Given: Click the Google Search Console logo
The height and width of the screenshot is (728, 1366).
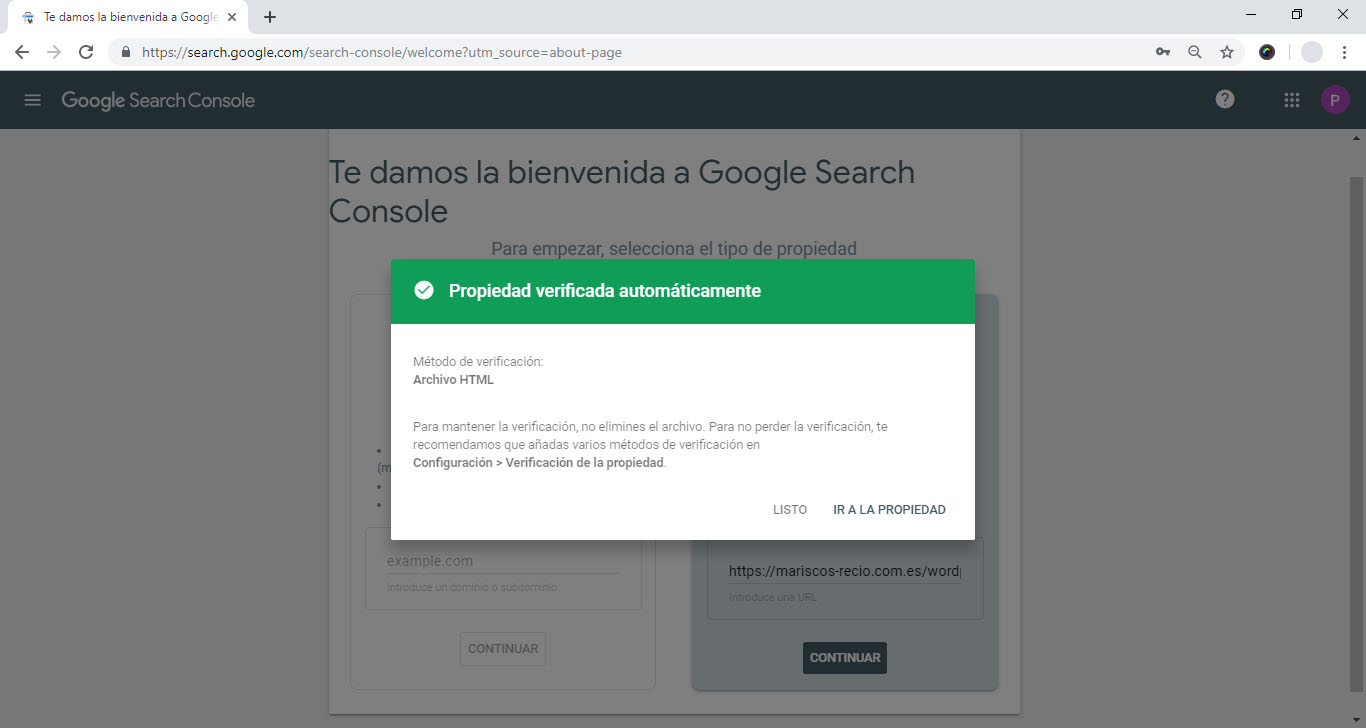Looking at the screenshot, I should pos(158,100).
